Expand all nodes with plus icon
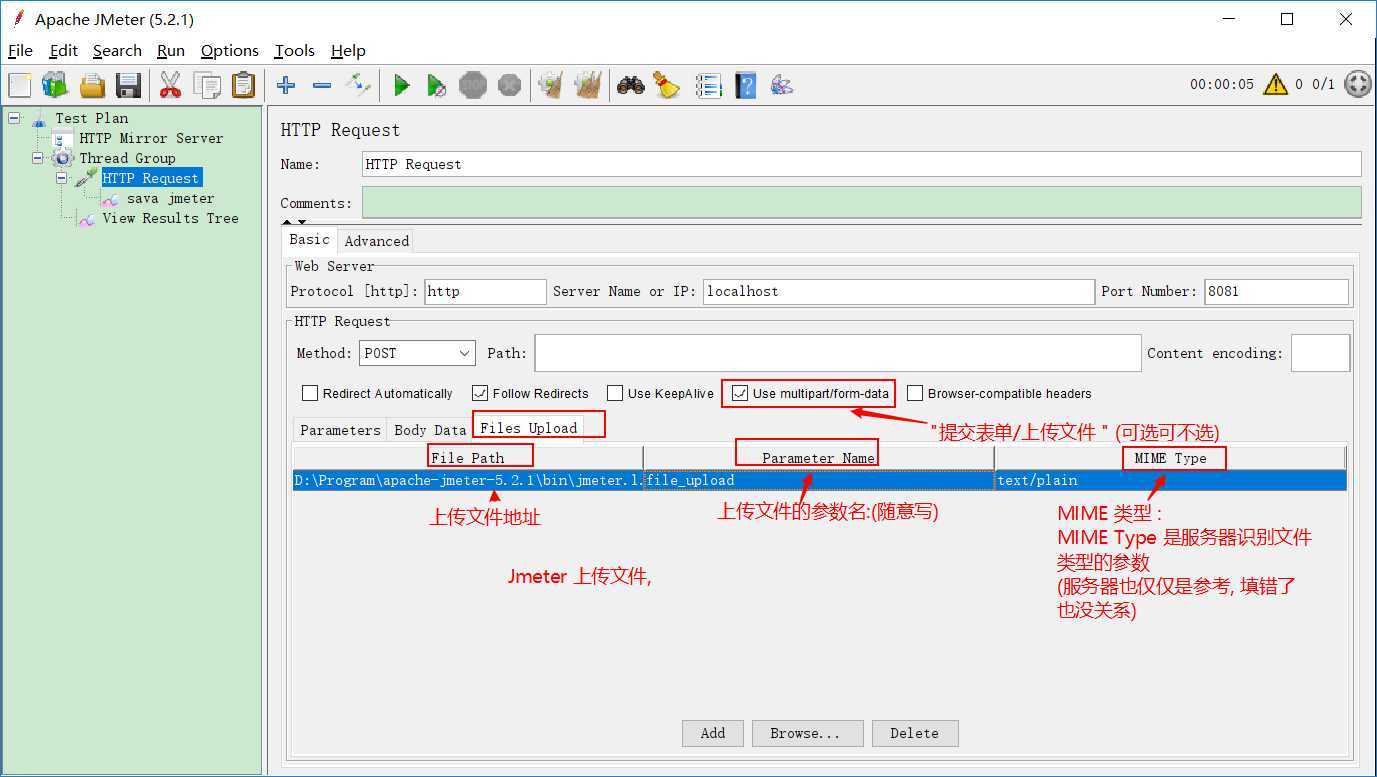 286,85
